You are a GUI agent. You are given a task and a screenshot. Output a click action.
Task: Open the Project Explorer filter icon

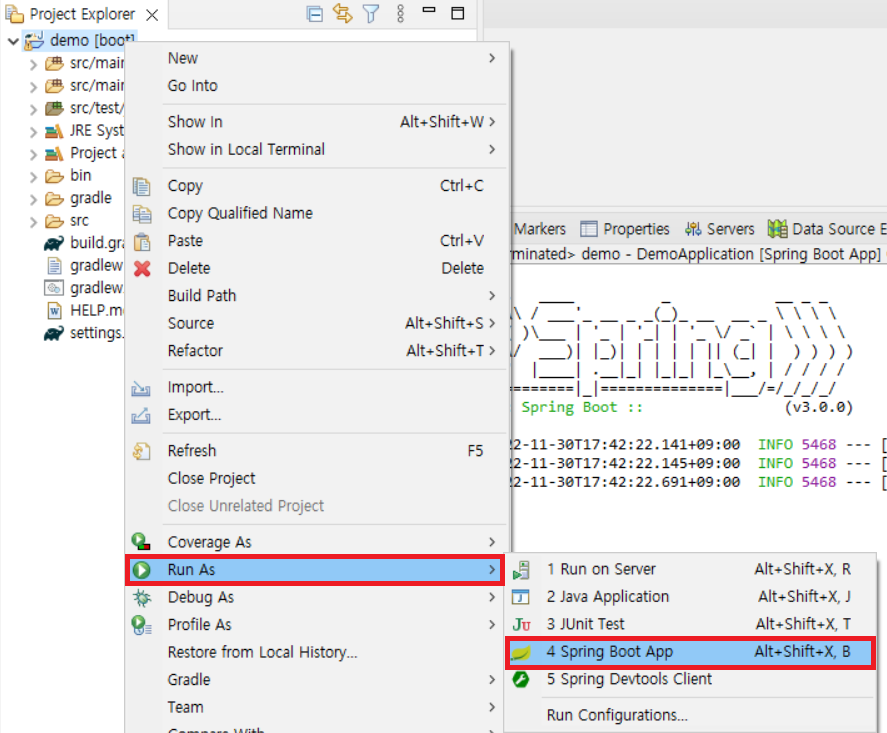click(x=371, y=13)
